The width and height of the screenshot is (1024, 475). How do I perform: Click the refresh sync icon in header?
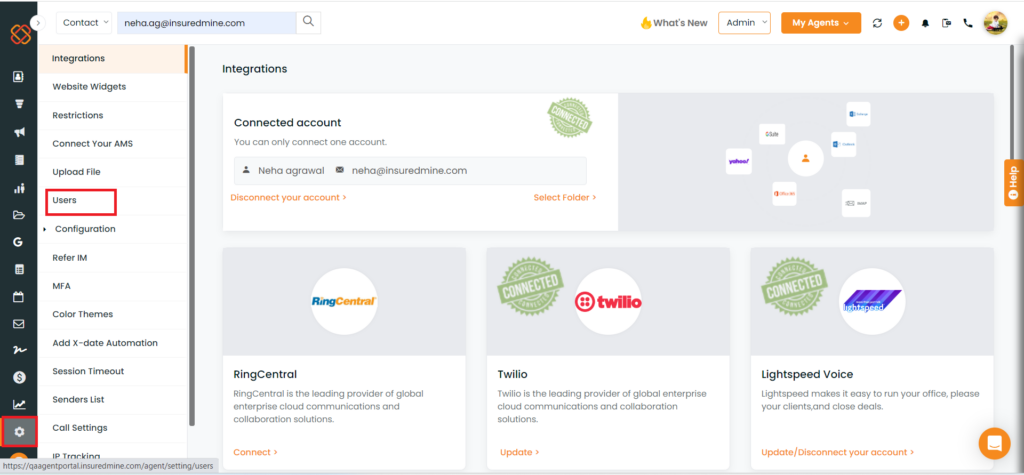point(877,23)
